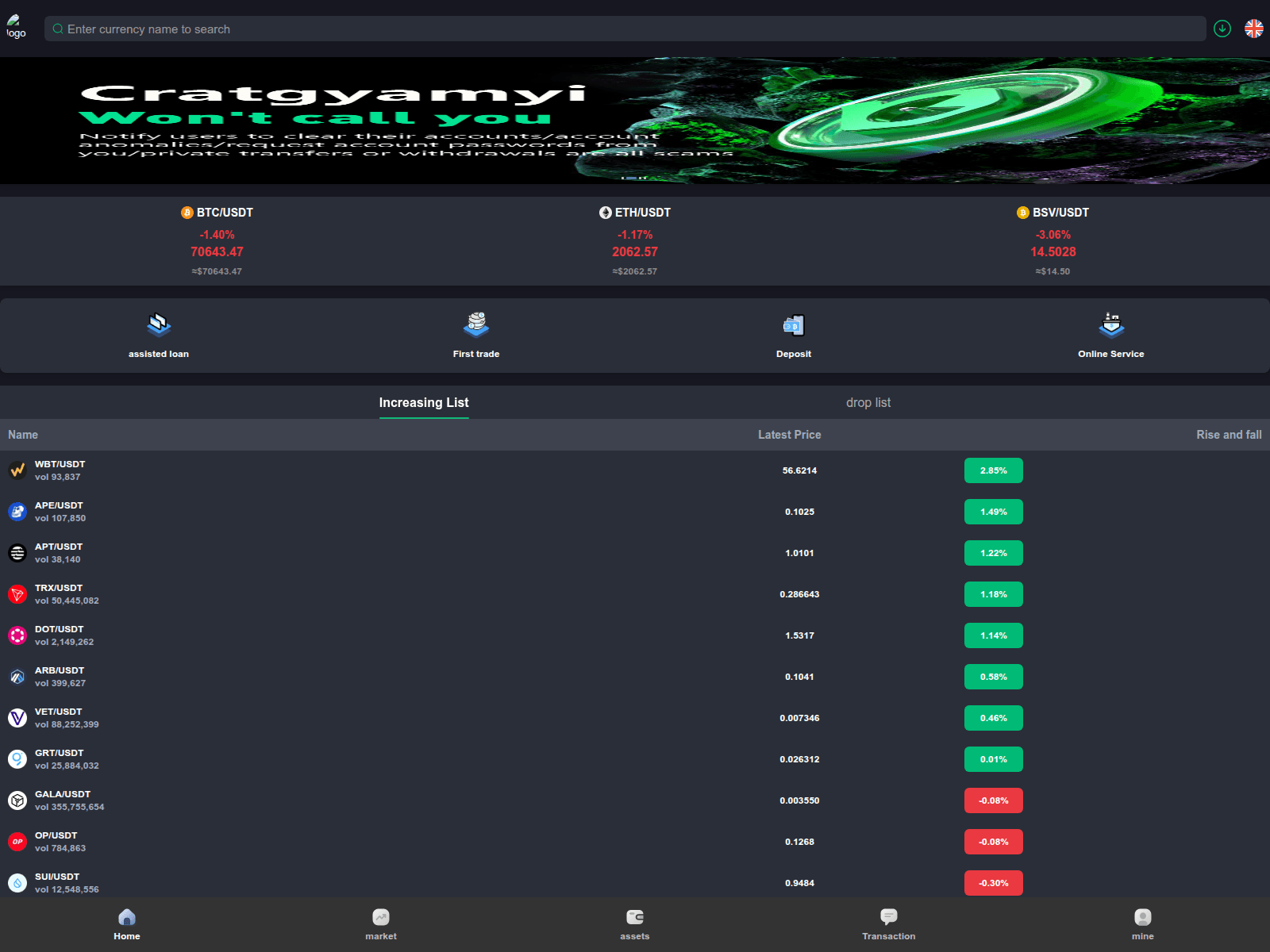Image resolution: width=1270 pixels, height=952 pixels.
Task: Switch to the drop list tab
Action: point(868,402)
